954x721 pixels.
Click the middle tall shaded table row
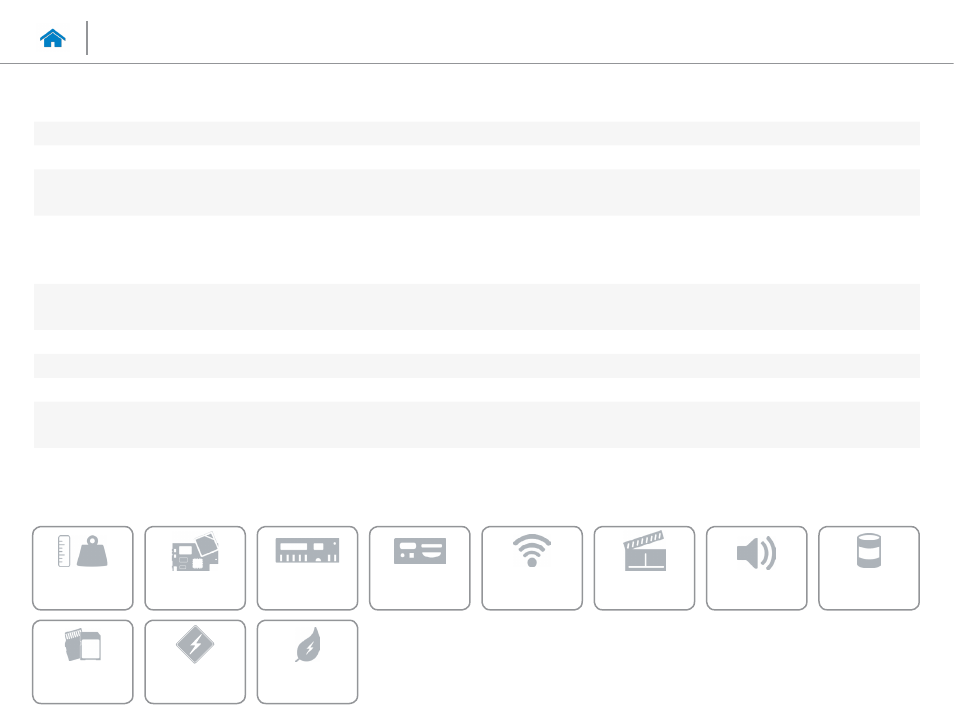476,307
